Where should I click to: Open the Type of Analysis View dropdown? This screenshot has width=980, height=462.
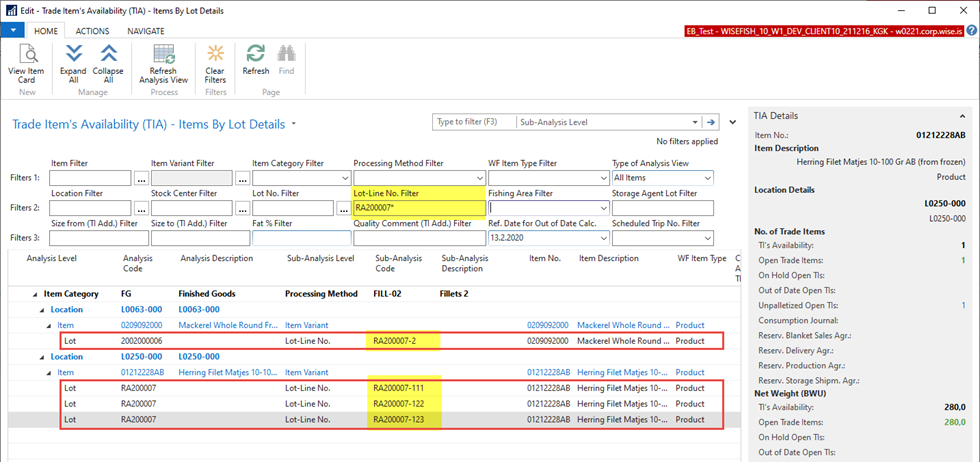tap(707, 178)
